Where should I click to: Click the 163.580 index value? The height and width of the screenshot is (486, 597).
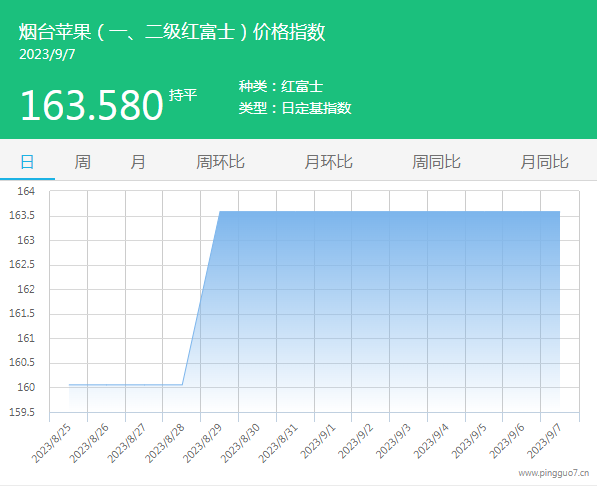[92, 105]
